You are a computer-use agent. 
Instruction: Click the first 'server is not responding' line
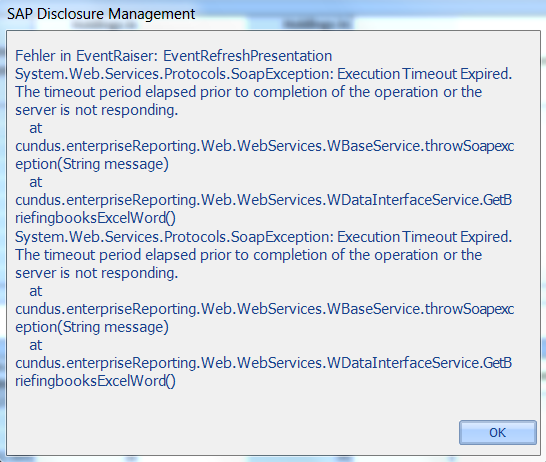(x=96, y=110)
